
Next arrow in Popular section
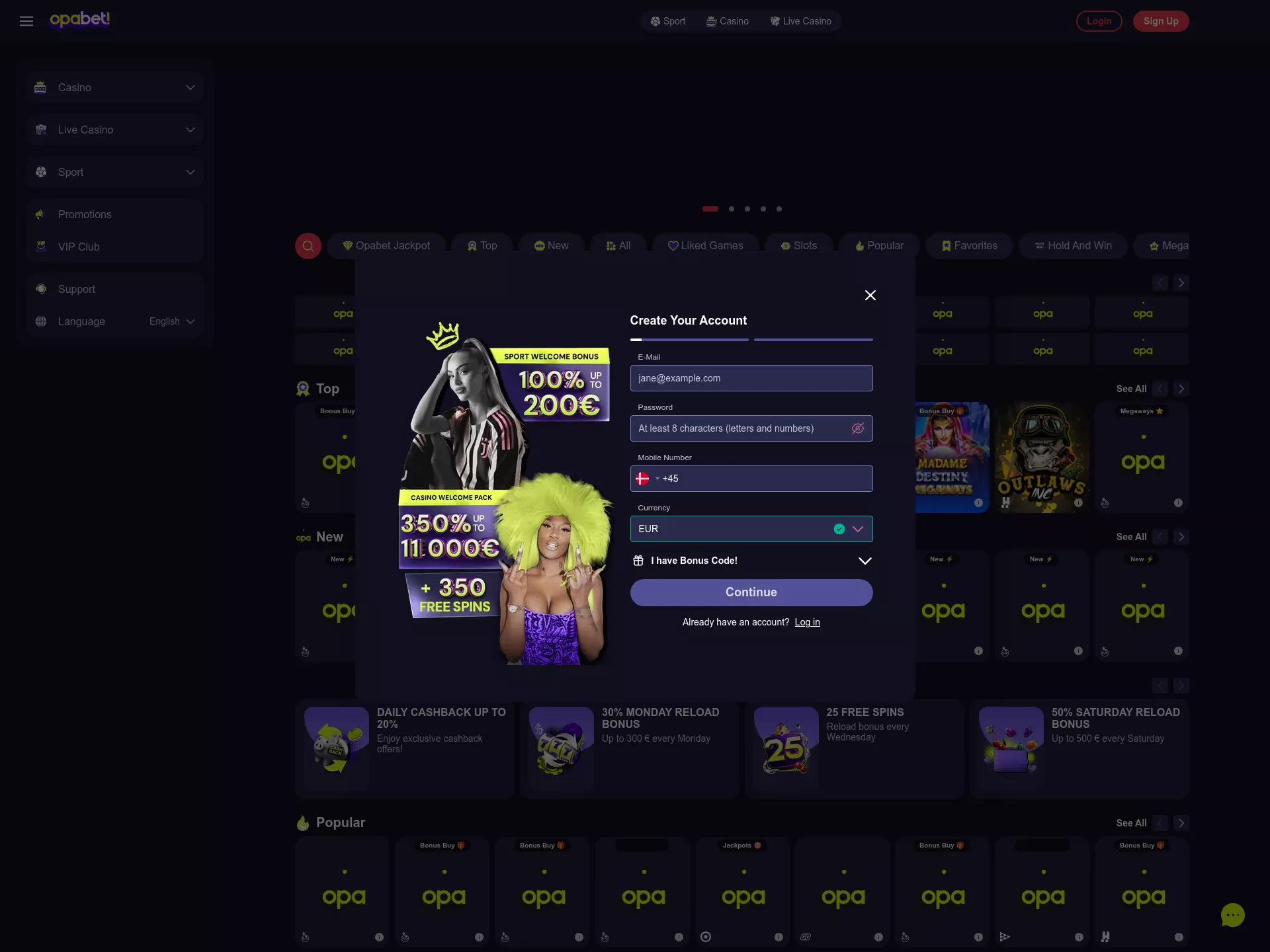[1181, 823]
